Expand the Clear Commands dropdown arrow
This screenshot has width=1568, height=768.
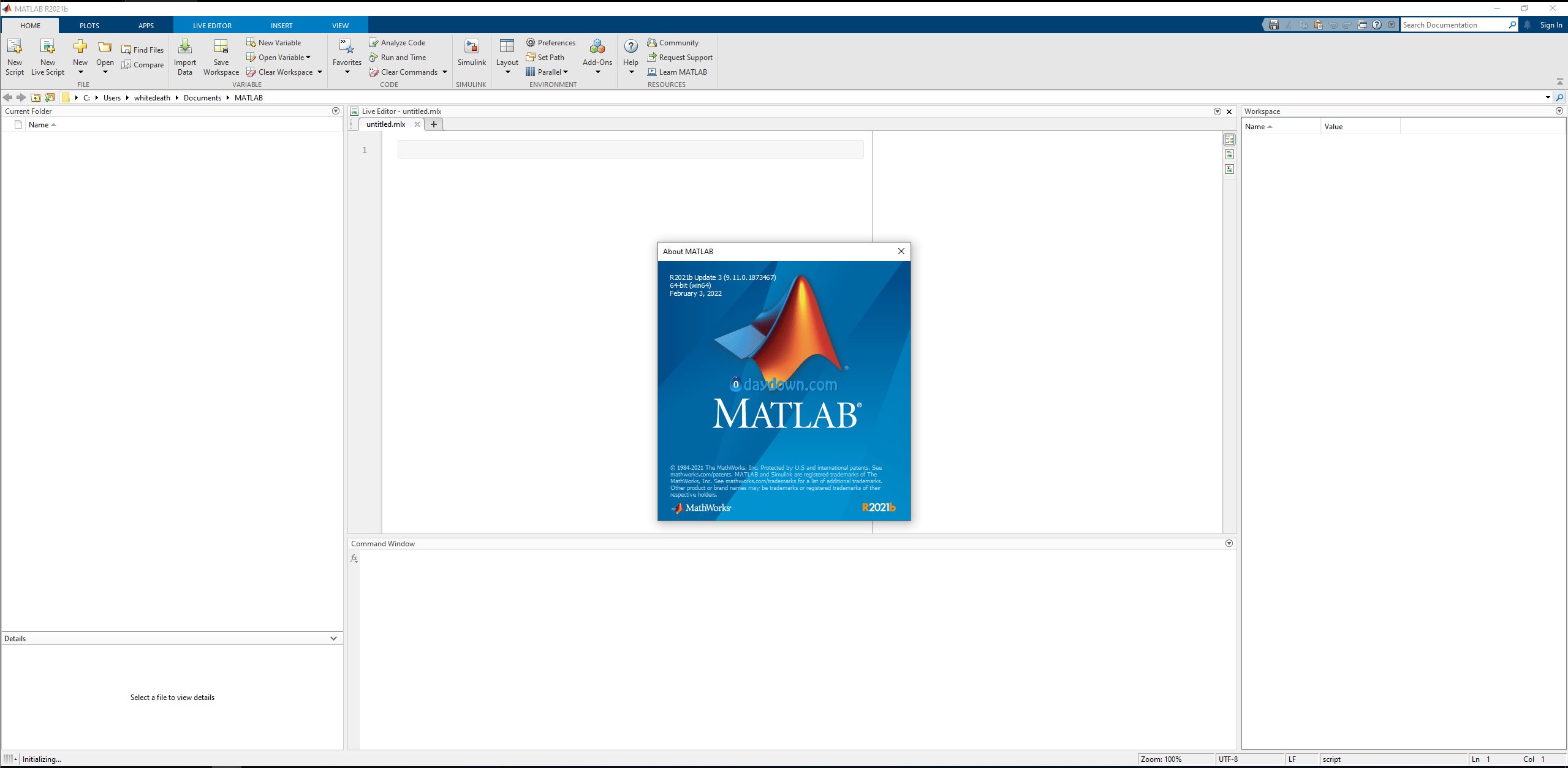click(445, 72)
